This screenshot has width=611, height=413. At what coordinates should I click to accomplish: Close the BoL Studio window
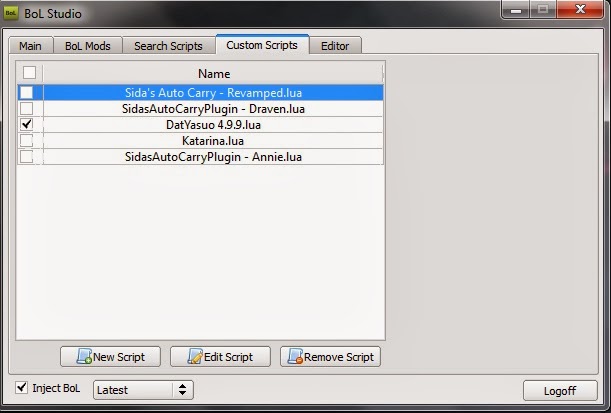point(580,9)
